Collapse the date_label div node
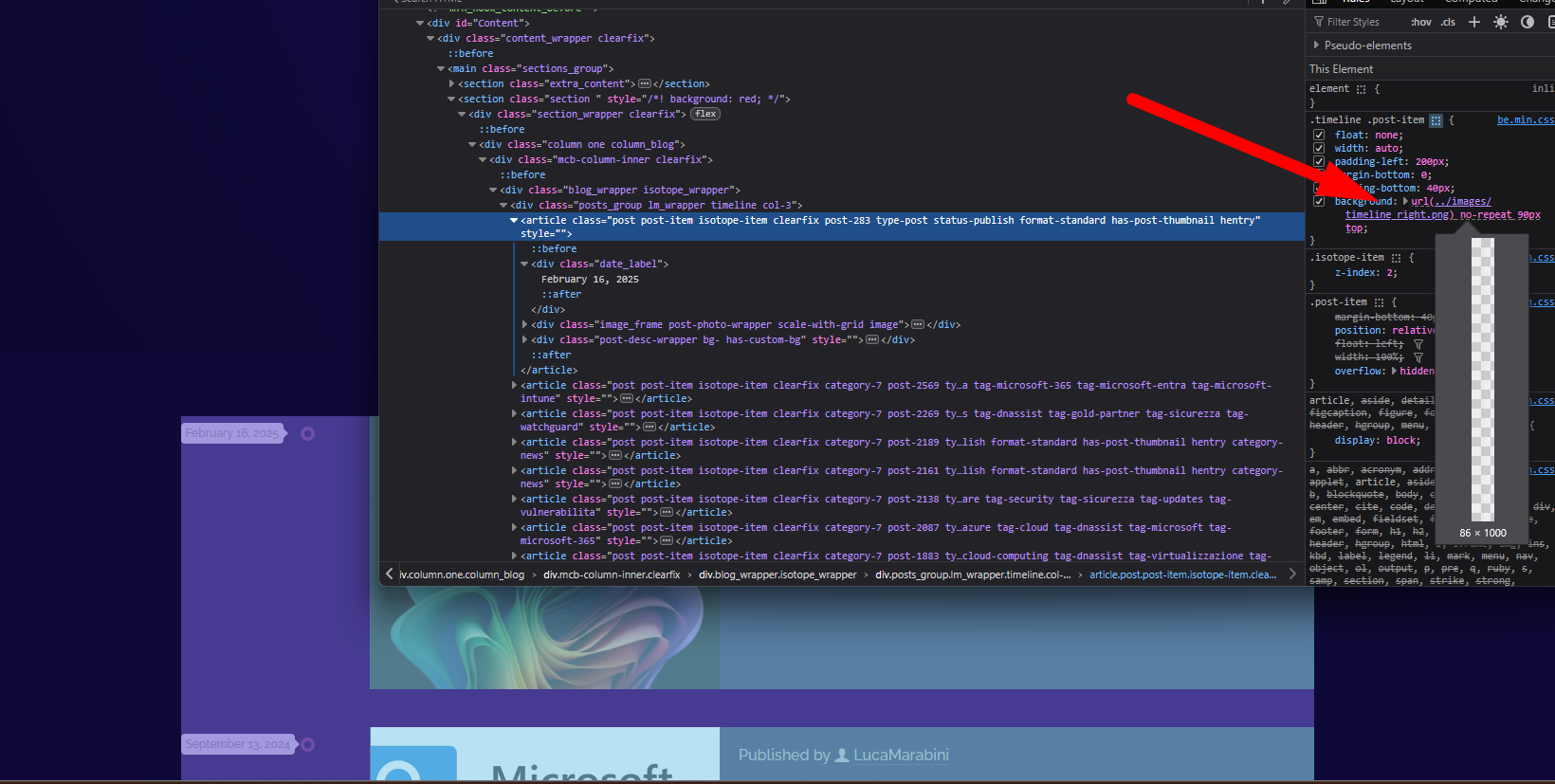This screenshot has width=1555, height=784. tap(524, 264)
